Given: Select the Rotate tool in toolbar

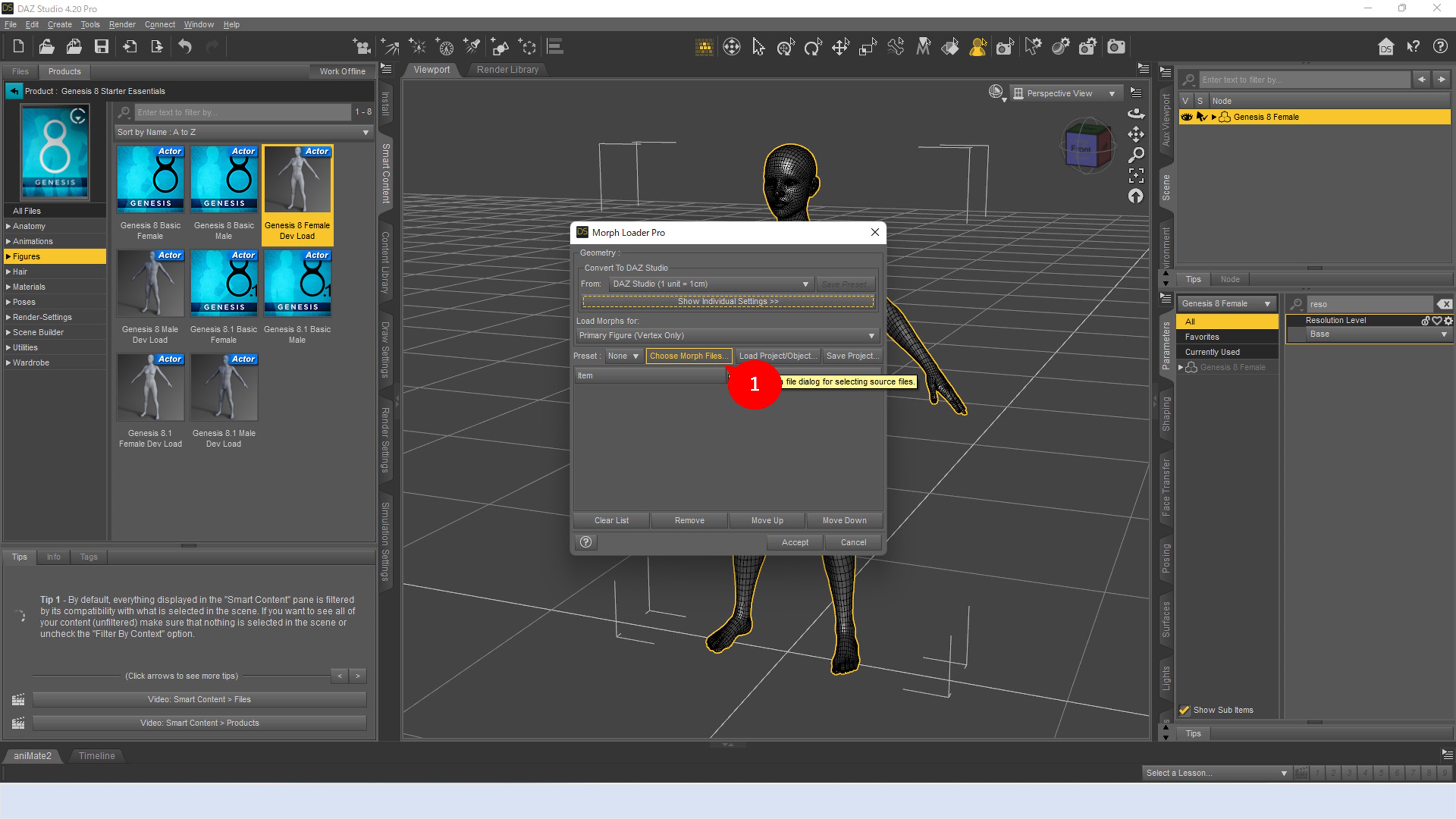Looking at the screenshot, I should (x=813, y=46).
